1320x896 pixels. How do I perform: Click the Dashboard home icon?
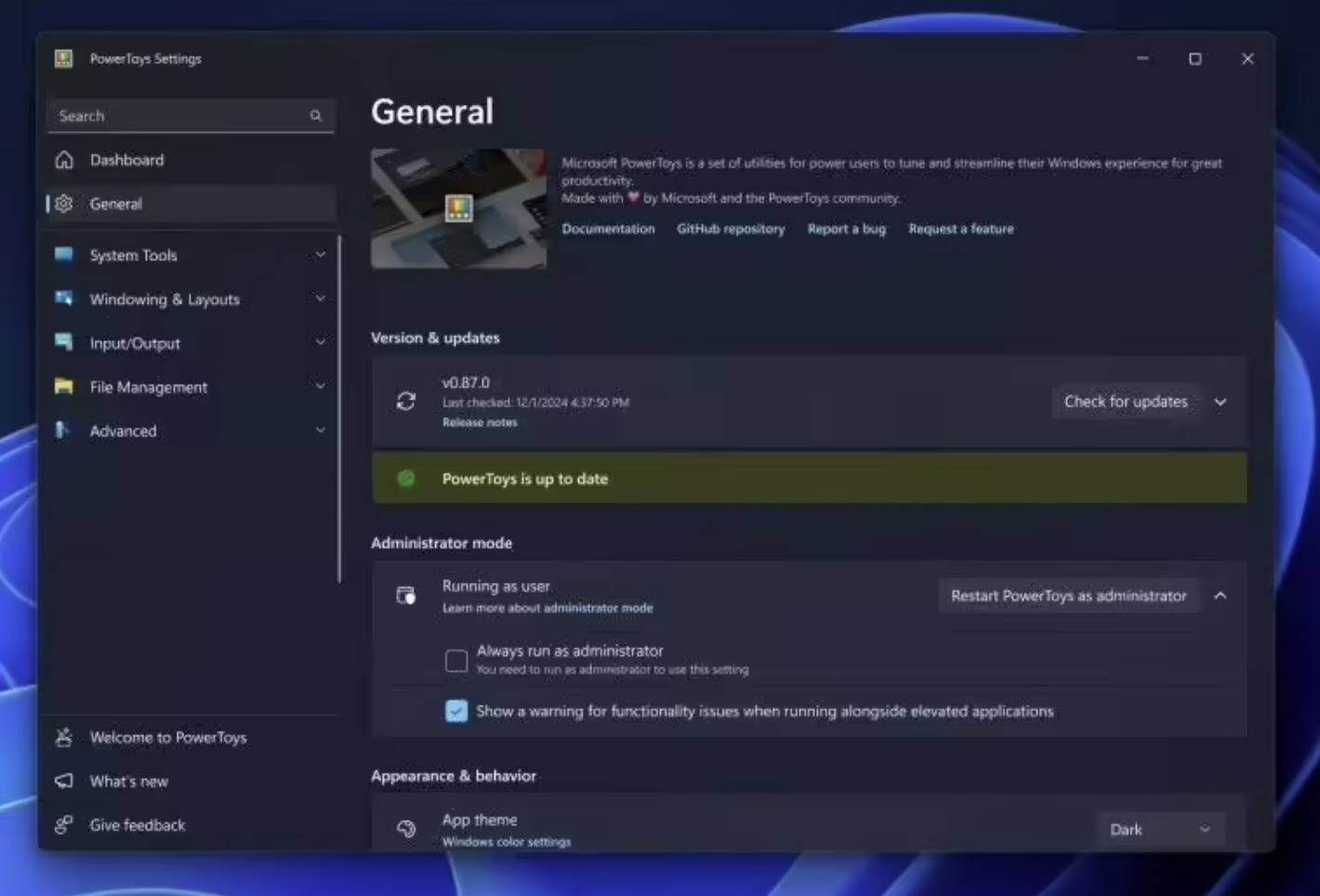[64, 160]
